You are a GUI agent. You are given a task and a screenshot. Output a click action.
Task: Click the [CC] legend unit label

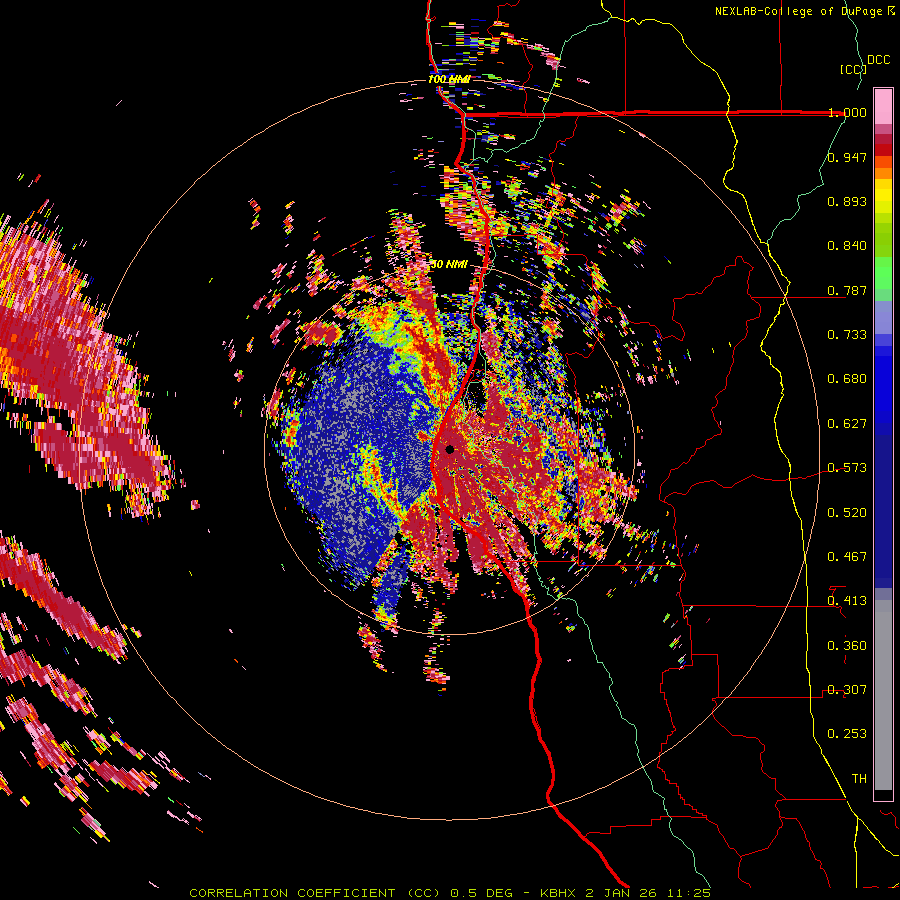[x=853, y=69]
